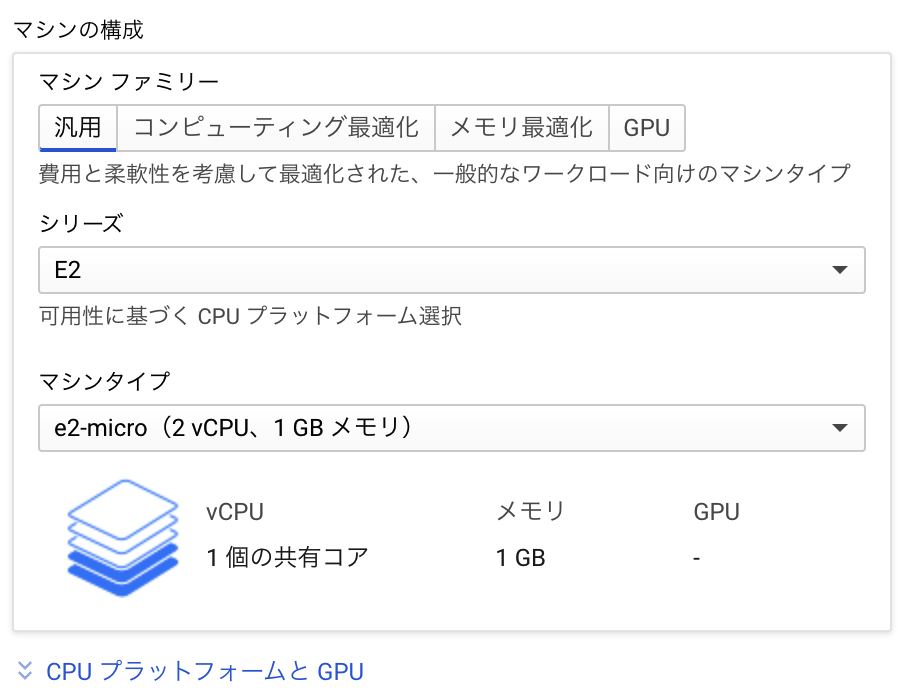Open the e2-micro machine type dropdown
Screen dimensions: 912x694
[450, 427]
